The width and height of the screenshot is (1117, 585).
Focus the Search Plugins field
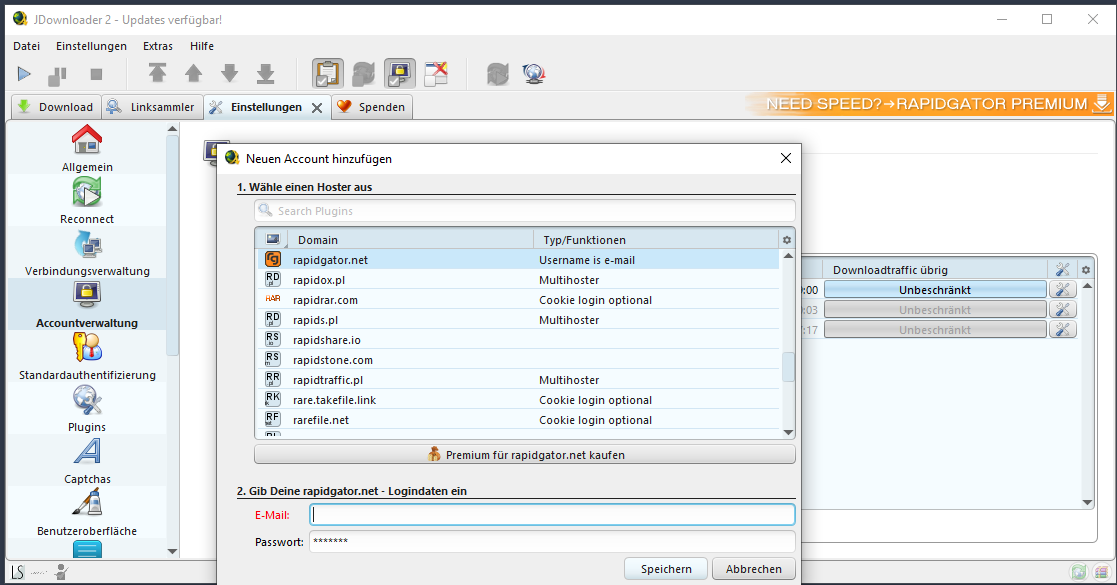(x=524, y=211)
